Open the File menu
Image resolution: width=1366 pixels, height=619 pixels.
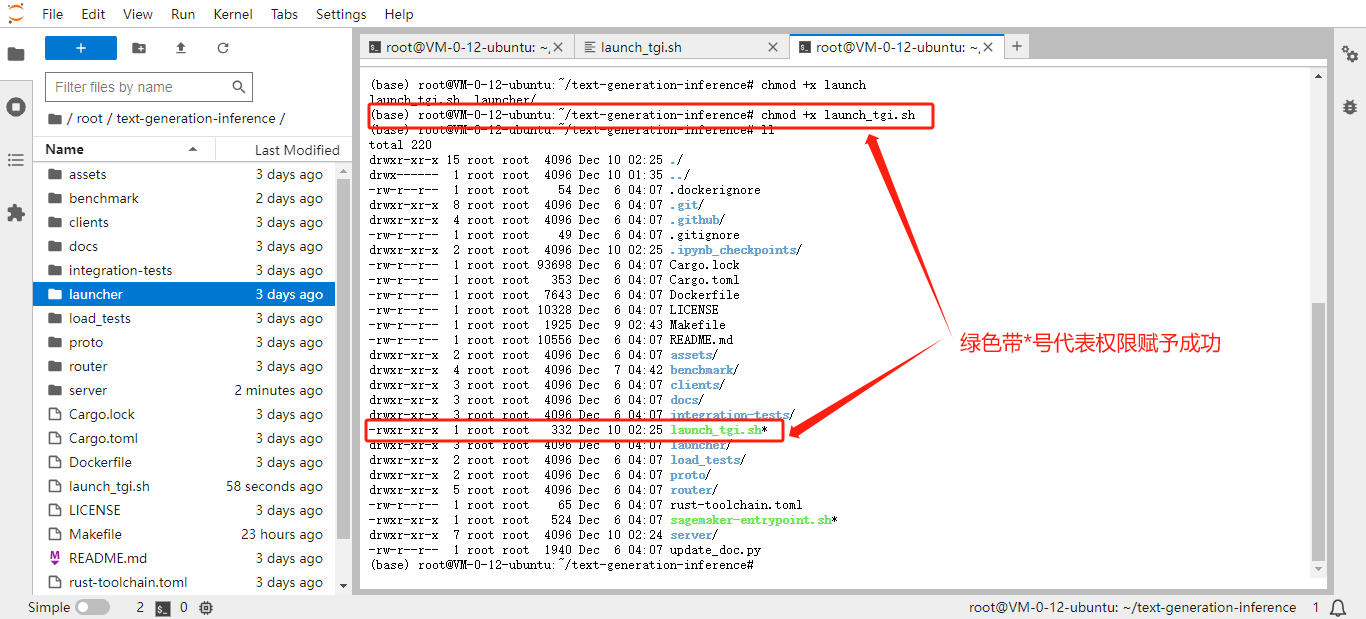(53, 14)
